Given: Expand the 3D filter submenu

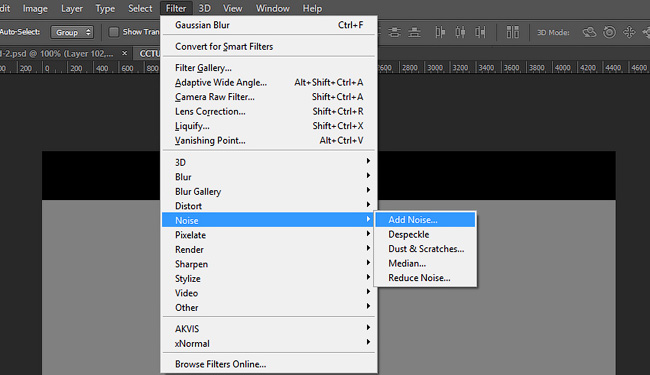Looking at the screenshot, I should click(x=269, y=162).
